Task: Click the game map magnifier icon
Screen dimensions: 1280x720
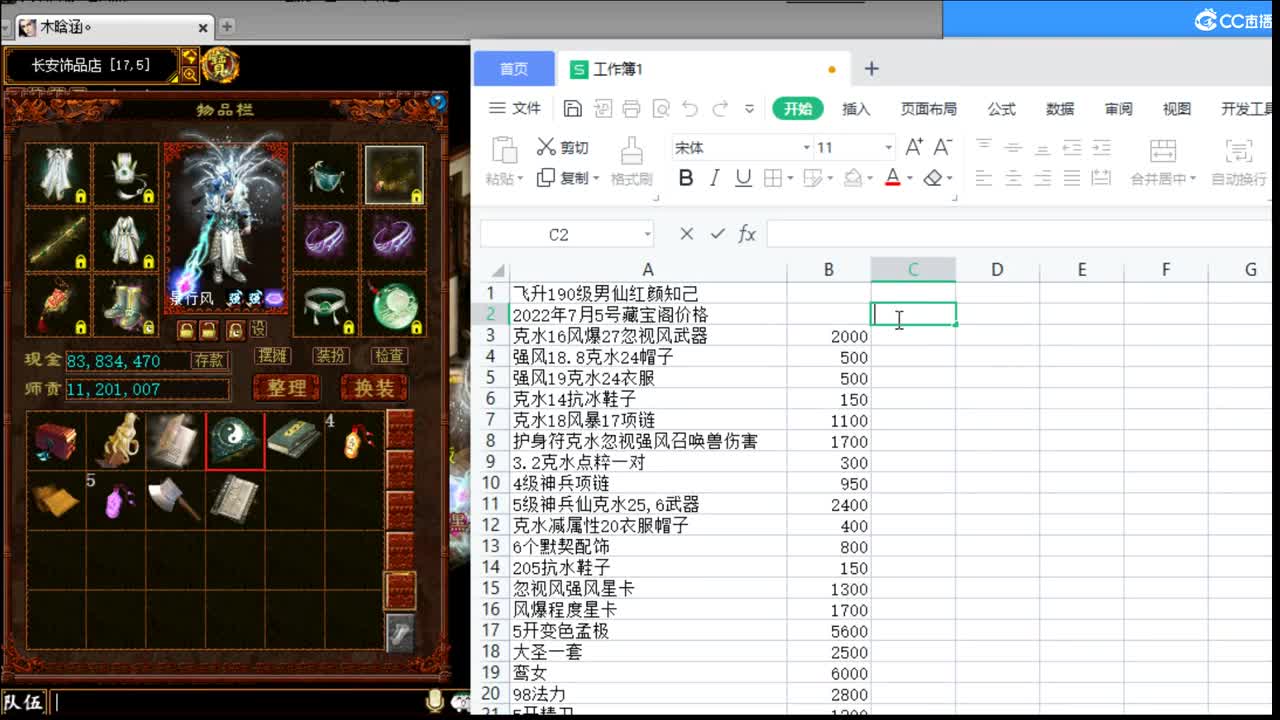Action: click(x=189, y=75)
